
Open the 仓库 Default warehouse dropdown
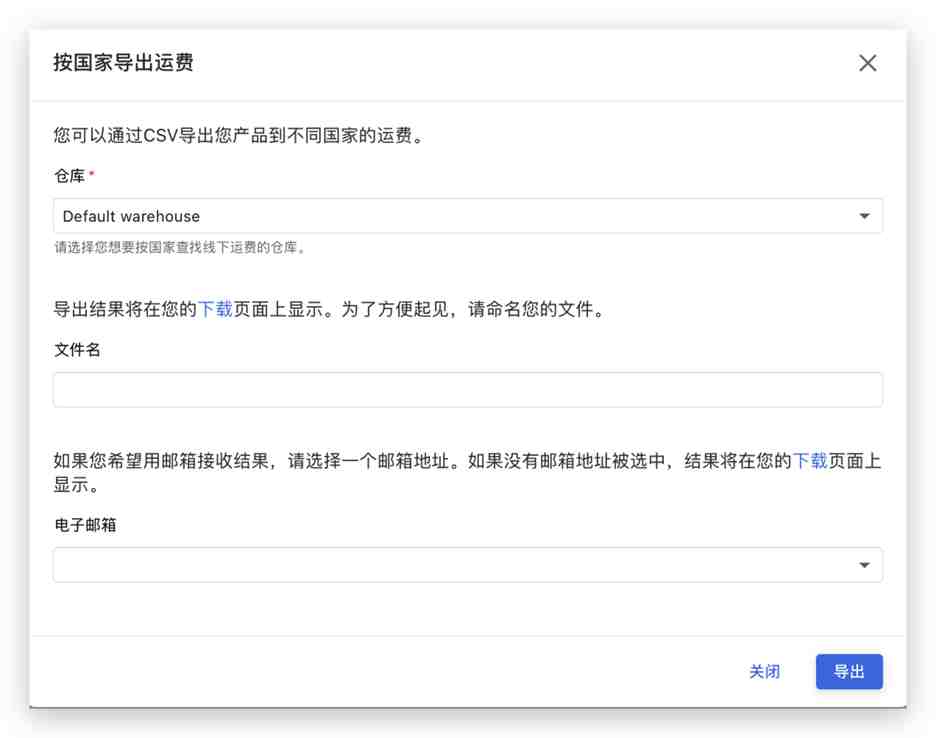tap(467, 216)
